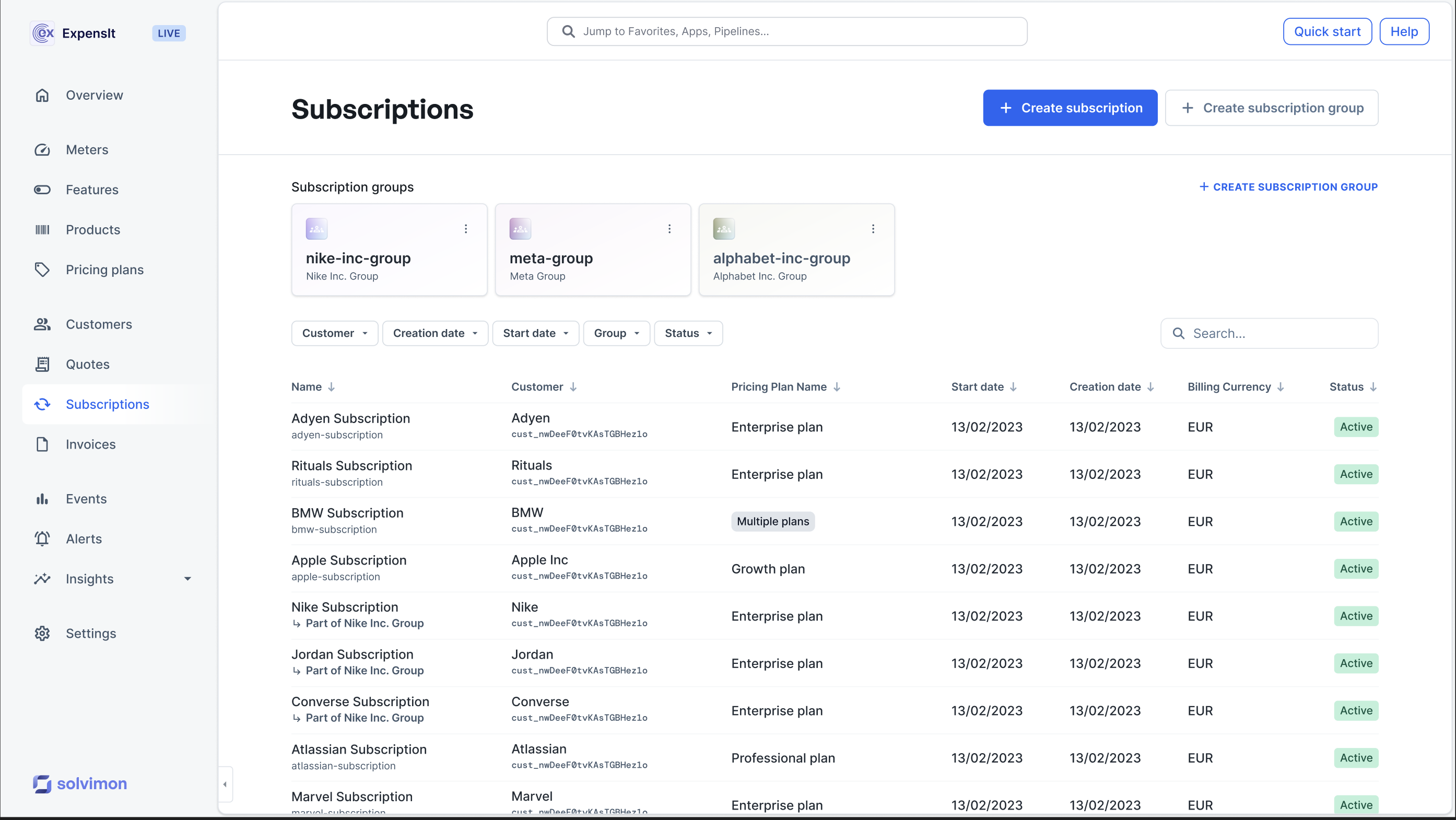Open Pricing plans via tag icon

[x=42, y=270]
